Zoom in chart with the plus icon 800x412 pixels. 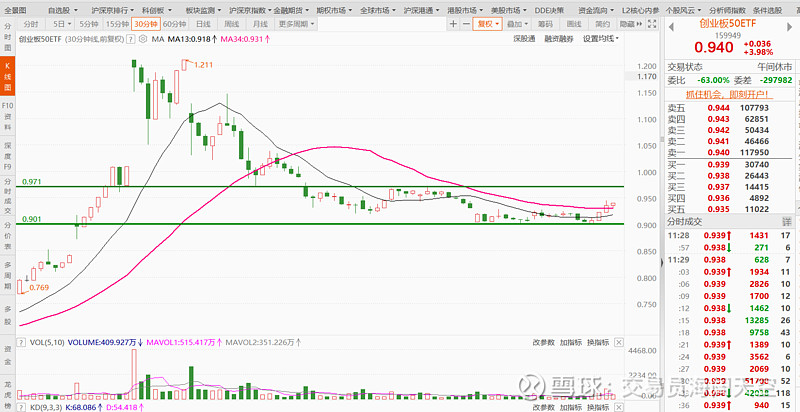pos(453,23)
